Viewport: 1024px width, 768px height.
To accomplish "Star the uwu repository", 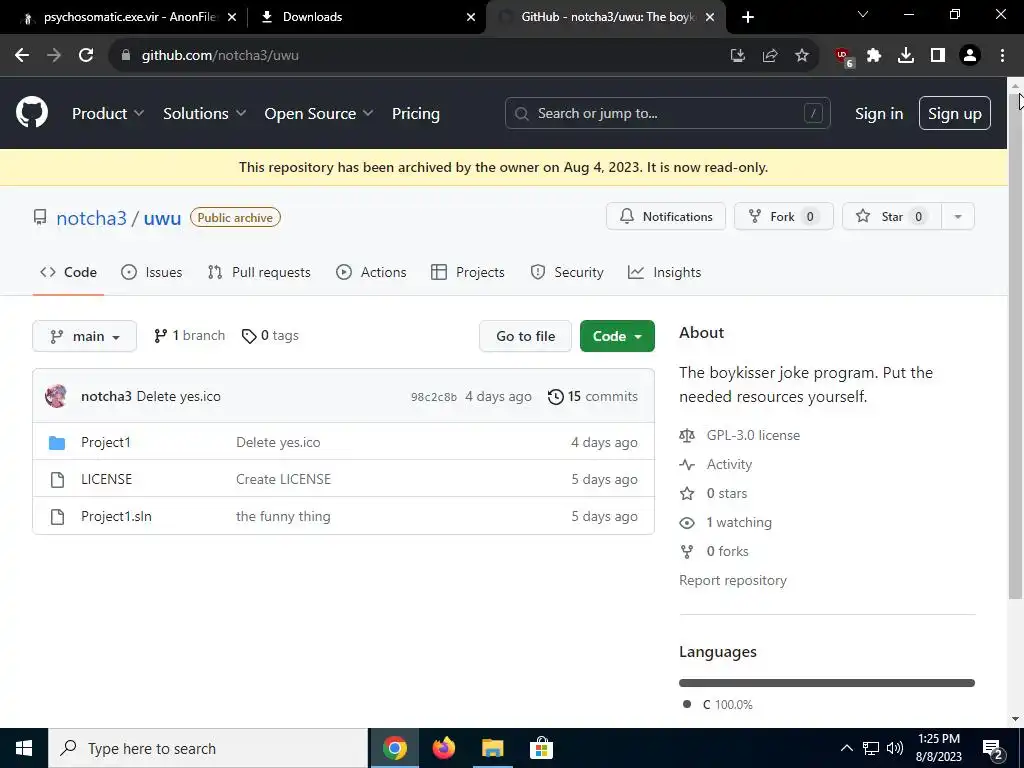I will coord(892,216).
